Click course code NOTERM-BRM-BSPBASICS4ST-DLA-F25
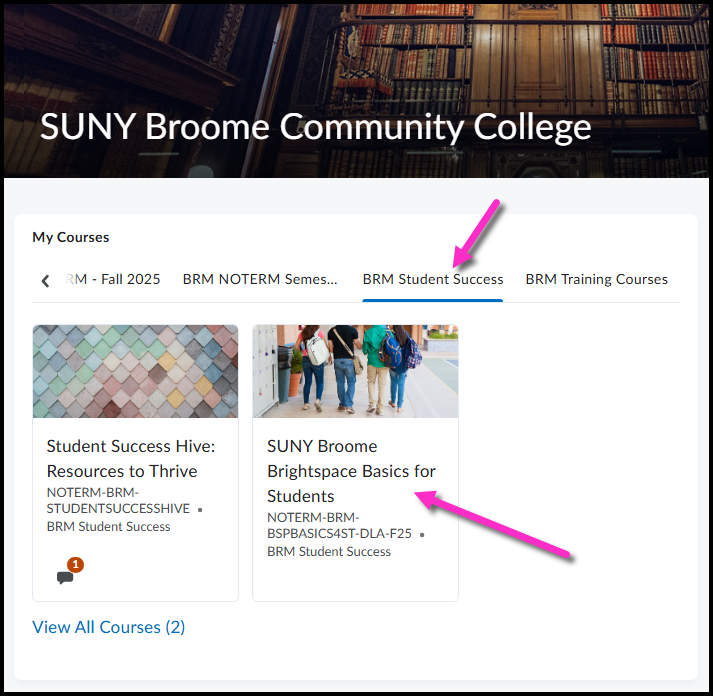This screenshot has height=696, width=713. [339, 526]
